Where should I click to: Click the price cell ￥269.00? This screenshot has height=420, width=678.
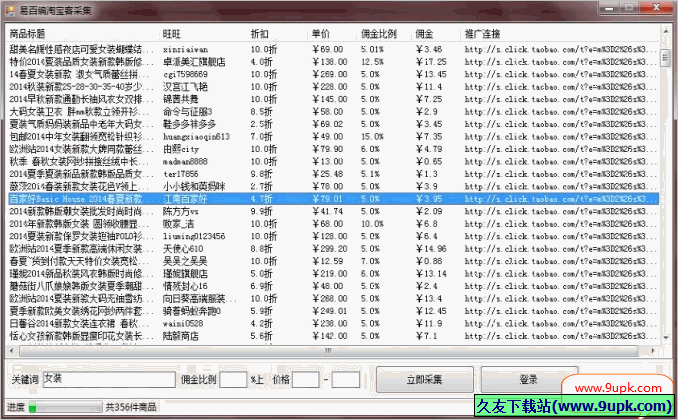pos(329,74)
